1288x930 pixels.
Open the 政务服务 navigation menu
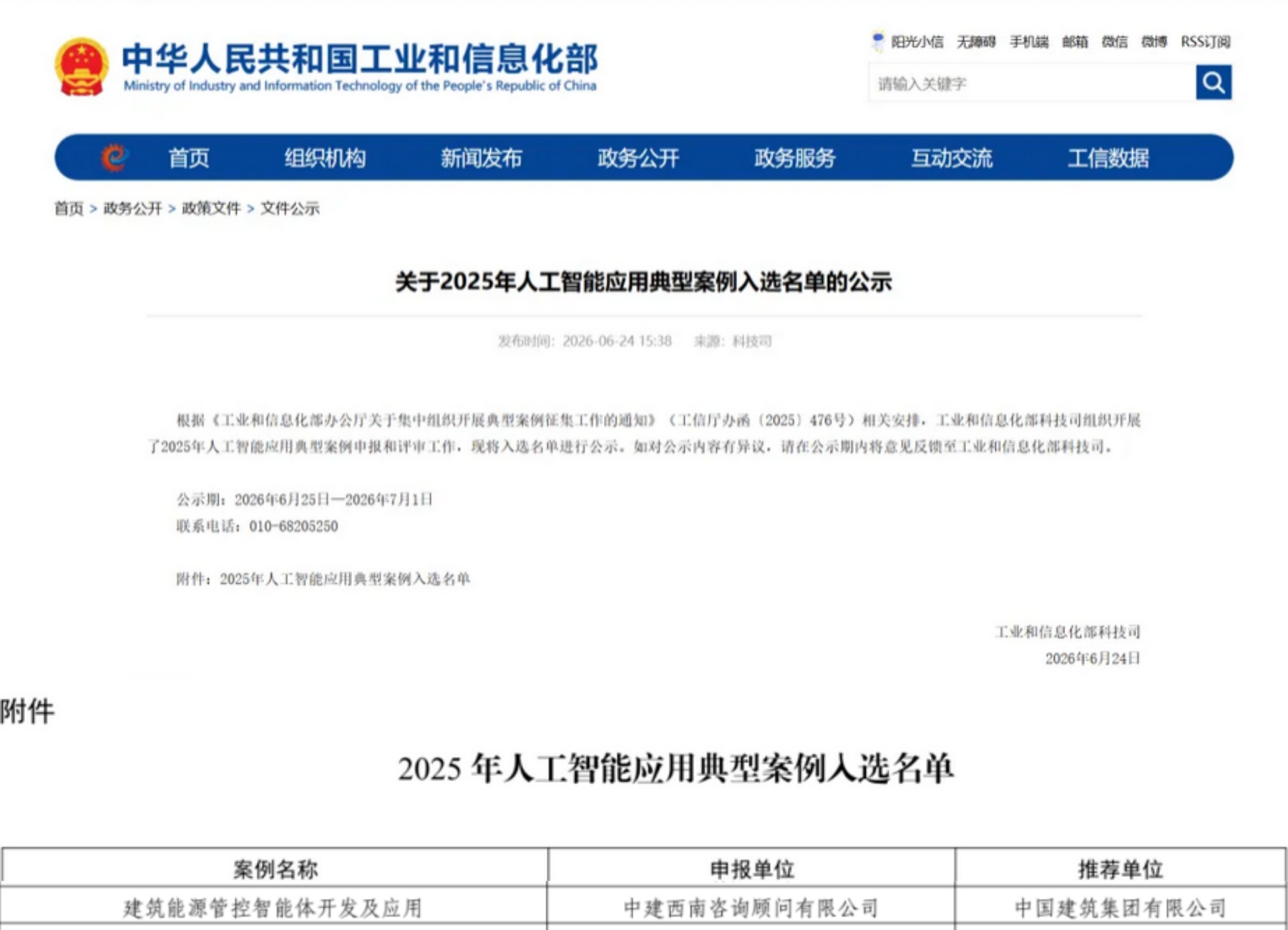coord(795,157)
